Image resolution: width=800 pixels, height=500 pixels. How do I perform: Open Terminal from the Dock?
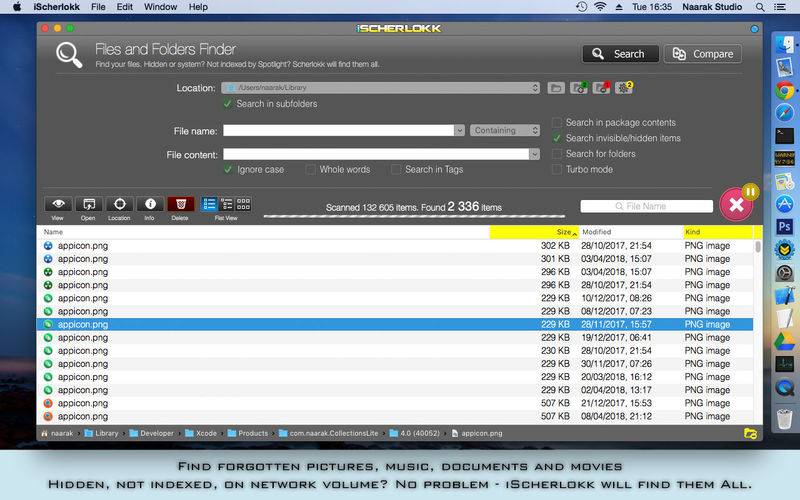pyautogui.click(x=785, y=136)
